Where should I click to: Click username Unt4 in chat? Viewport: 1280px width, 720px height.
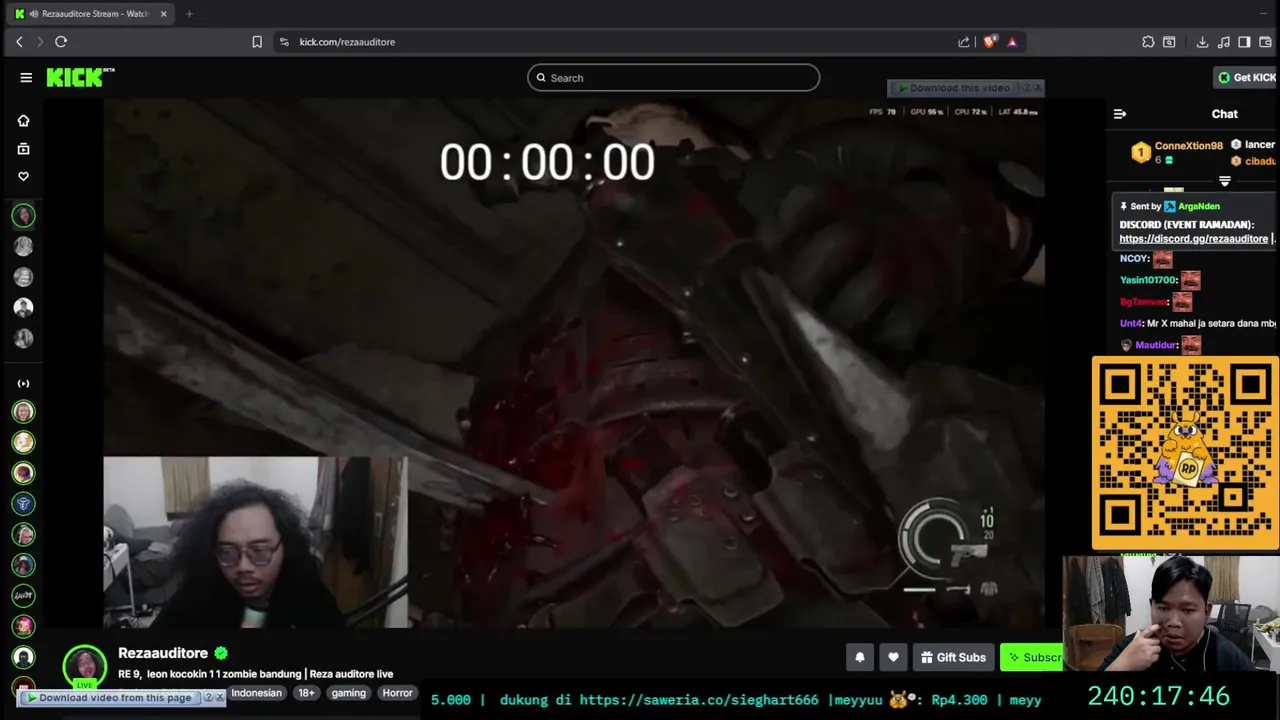point(1130,324)
